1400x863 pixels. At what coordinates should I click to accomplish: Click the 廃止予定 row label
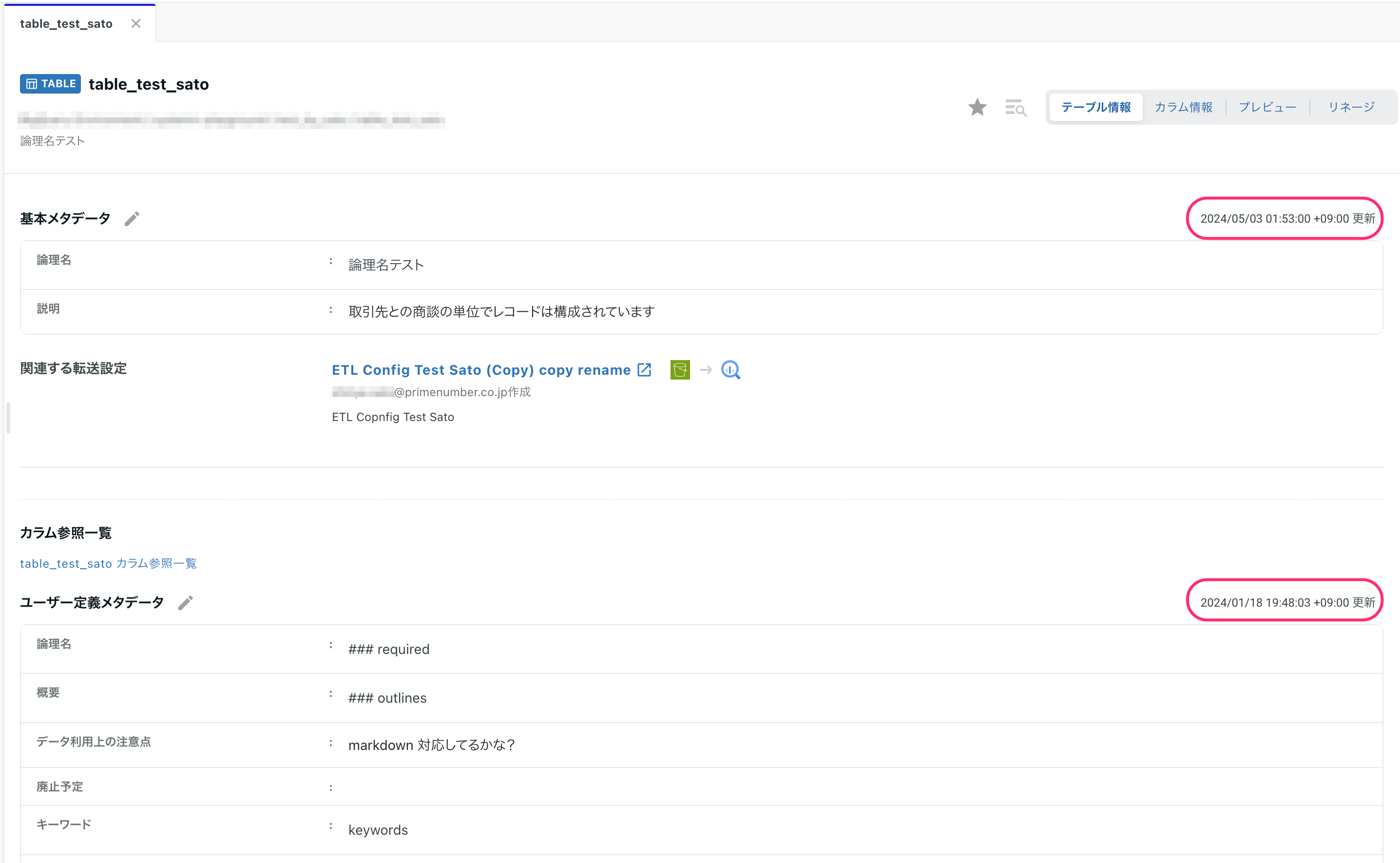(x=60, y=786)
